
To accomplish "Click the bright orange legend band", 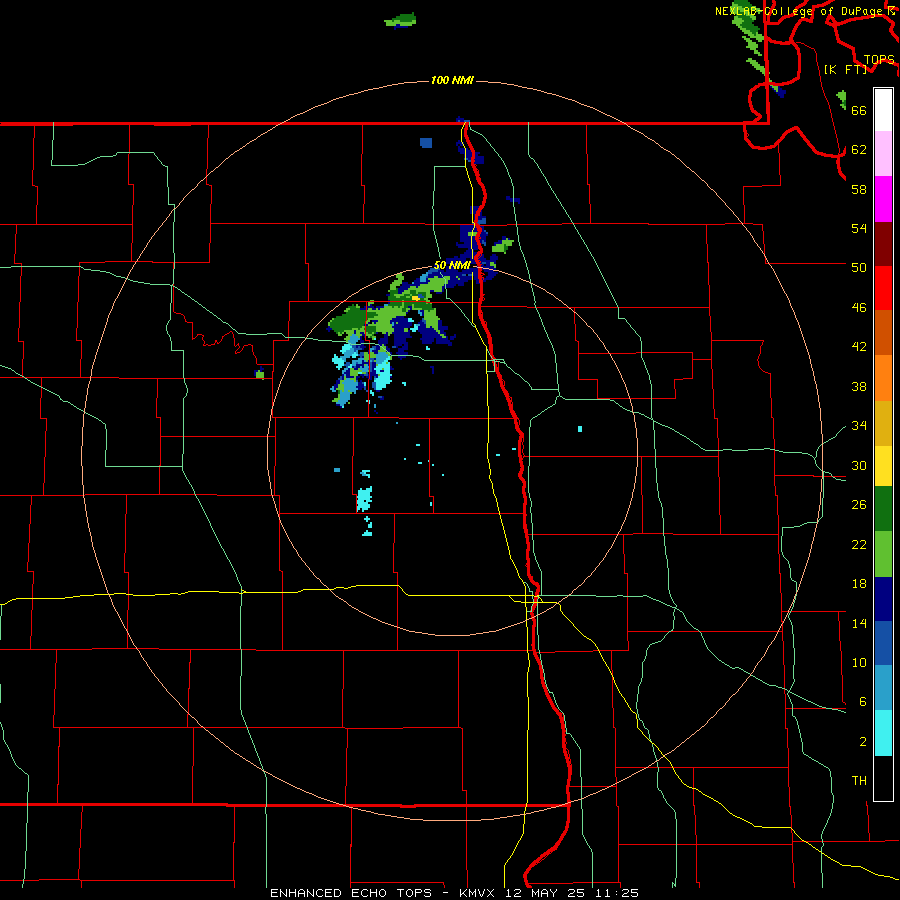I will (x=883, y=378).
